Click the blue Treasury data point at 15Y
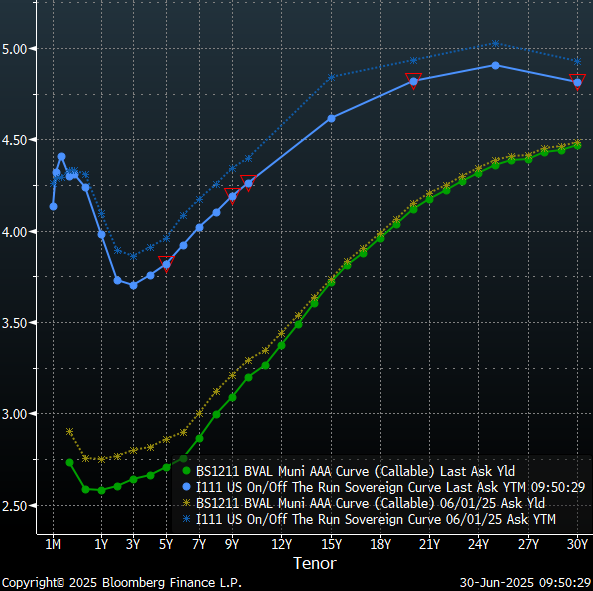This screenshot has height=591, width=593. click(331, 118)
